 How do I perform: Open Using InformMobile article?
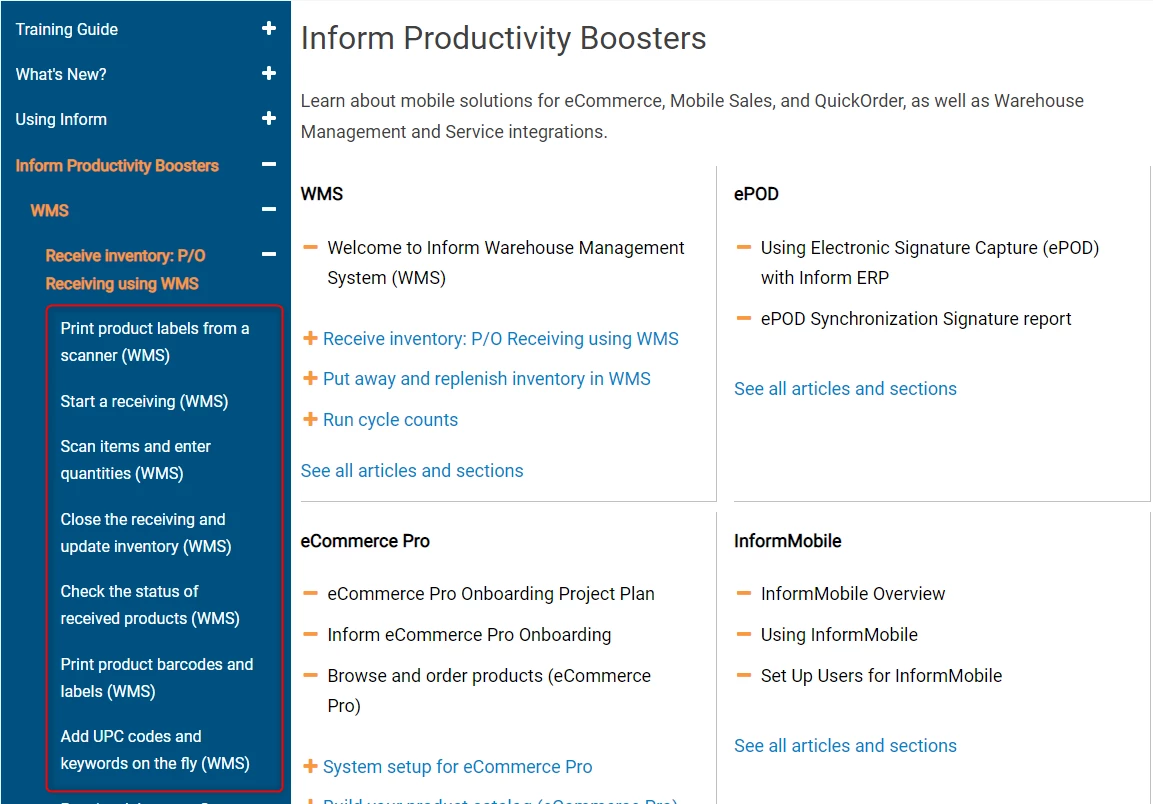pos(839,635)
